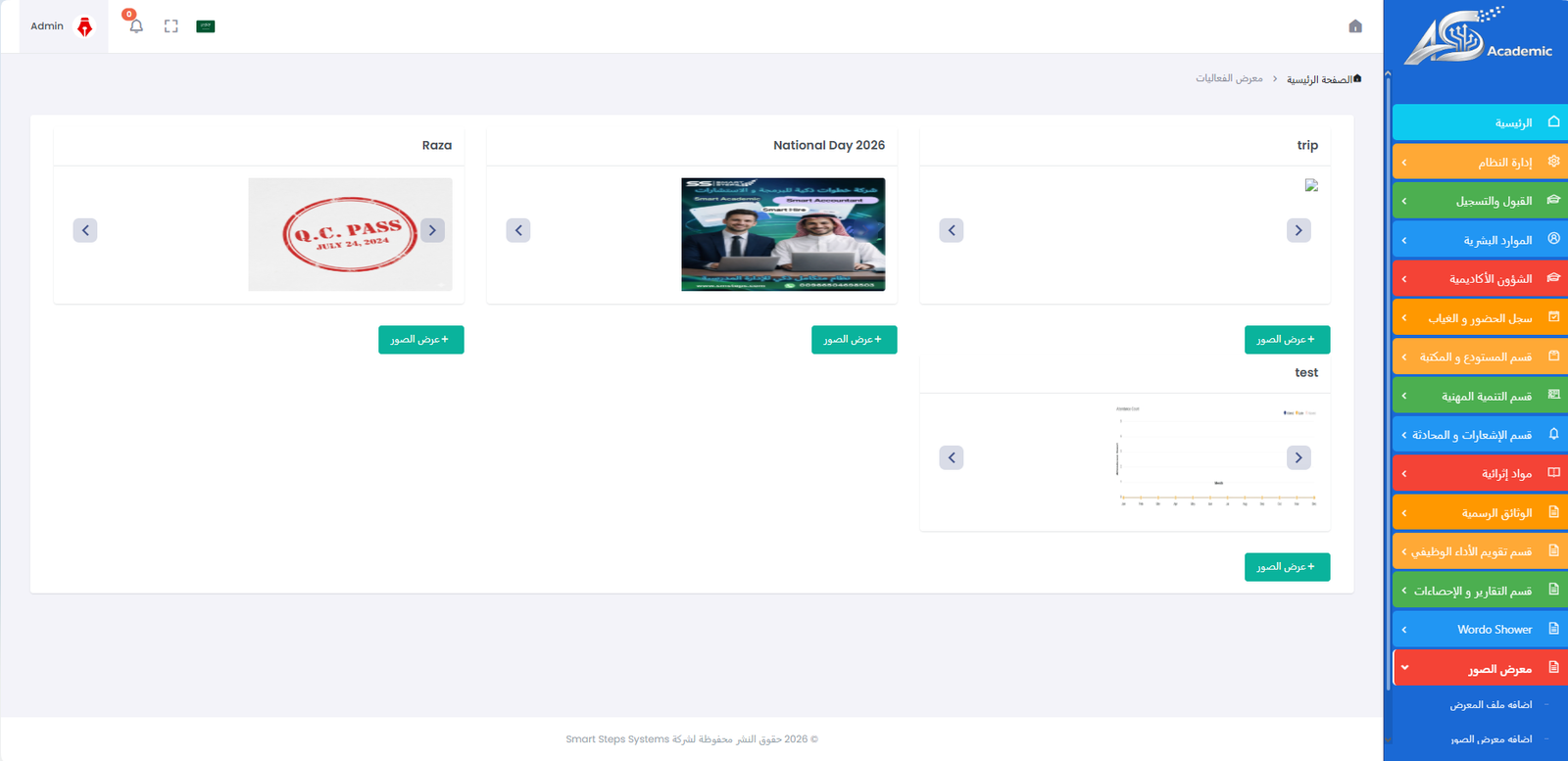Expand the إدارة النظام menu

click(1480, 162)
